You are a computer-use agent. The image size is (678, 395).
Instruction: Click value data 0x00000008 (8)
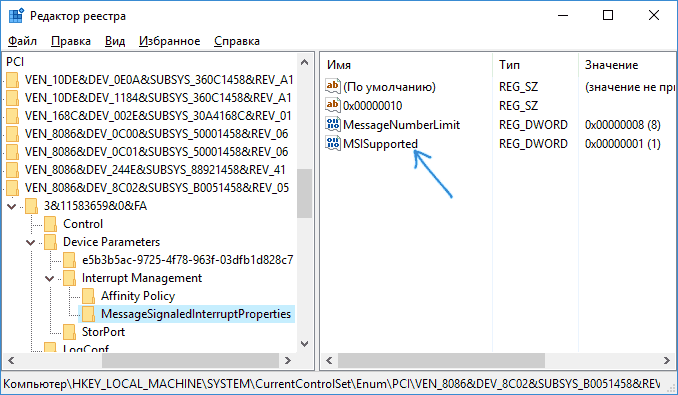pyautogui.click(x=623, y=124)
